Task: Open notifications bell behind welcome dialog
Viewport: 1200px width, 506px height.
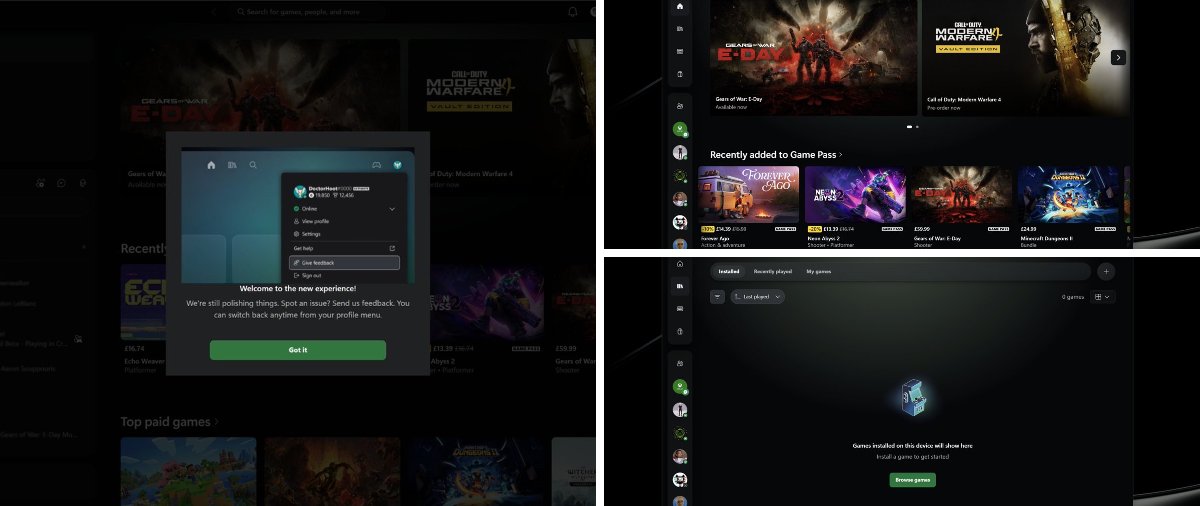Action: (x=573, y=12)
